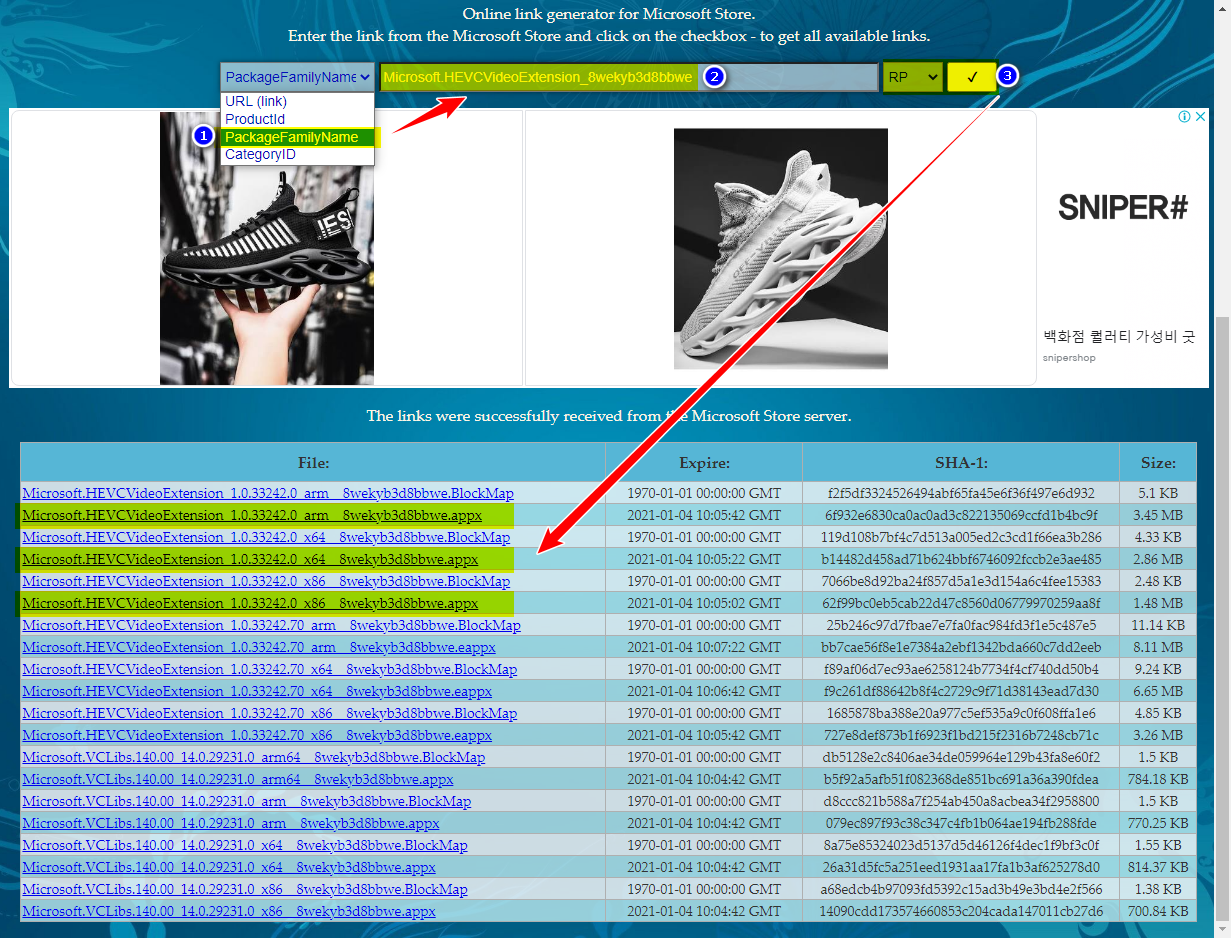Open the PackageFamilyName type dropdown
The width and height of the screenshot is (1231, 938).
pos(298,77)
